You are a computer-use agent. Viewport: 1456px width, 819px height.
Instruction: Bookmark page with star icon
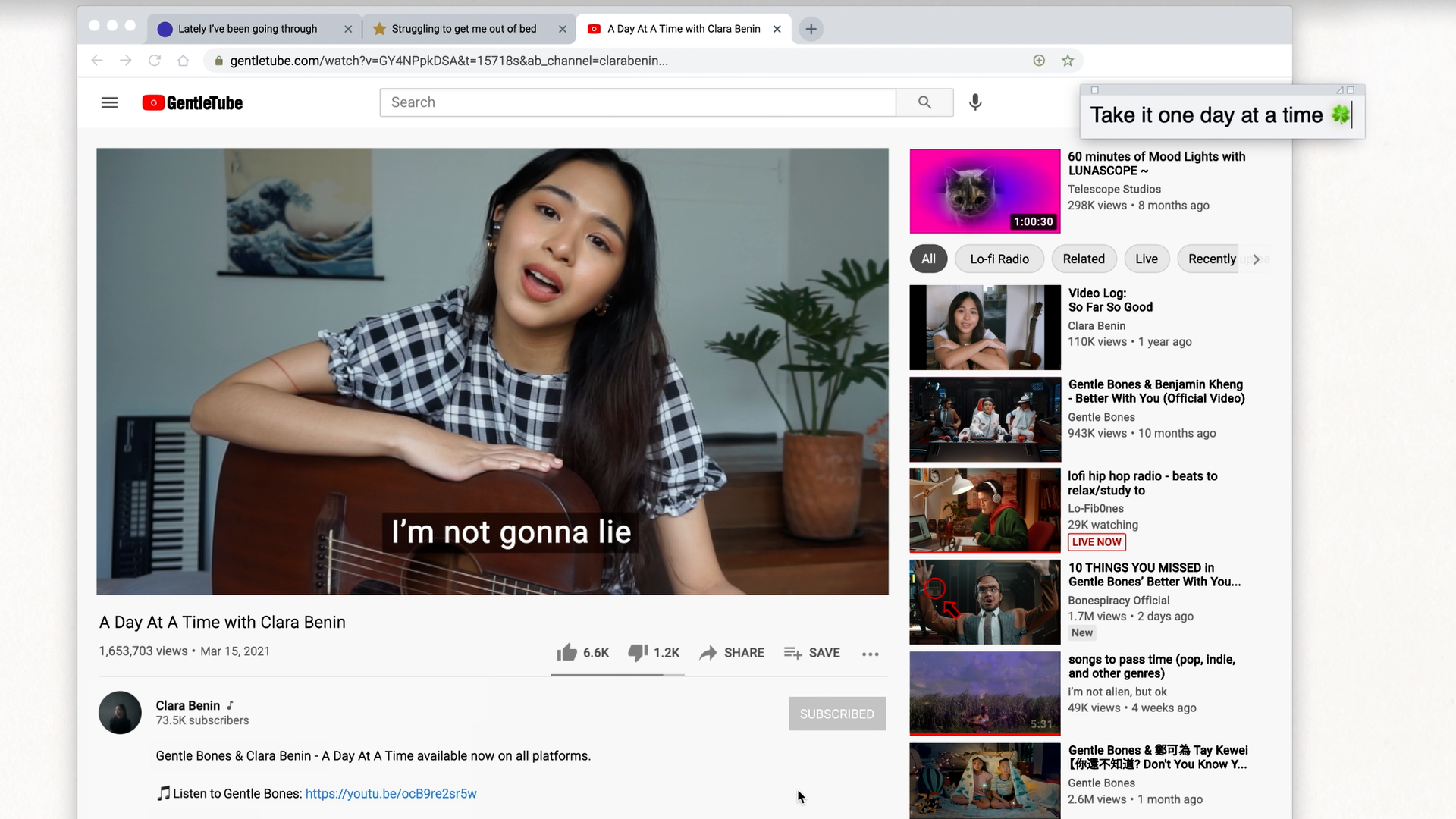[1068, 61]
